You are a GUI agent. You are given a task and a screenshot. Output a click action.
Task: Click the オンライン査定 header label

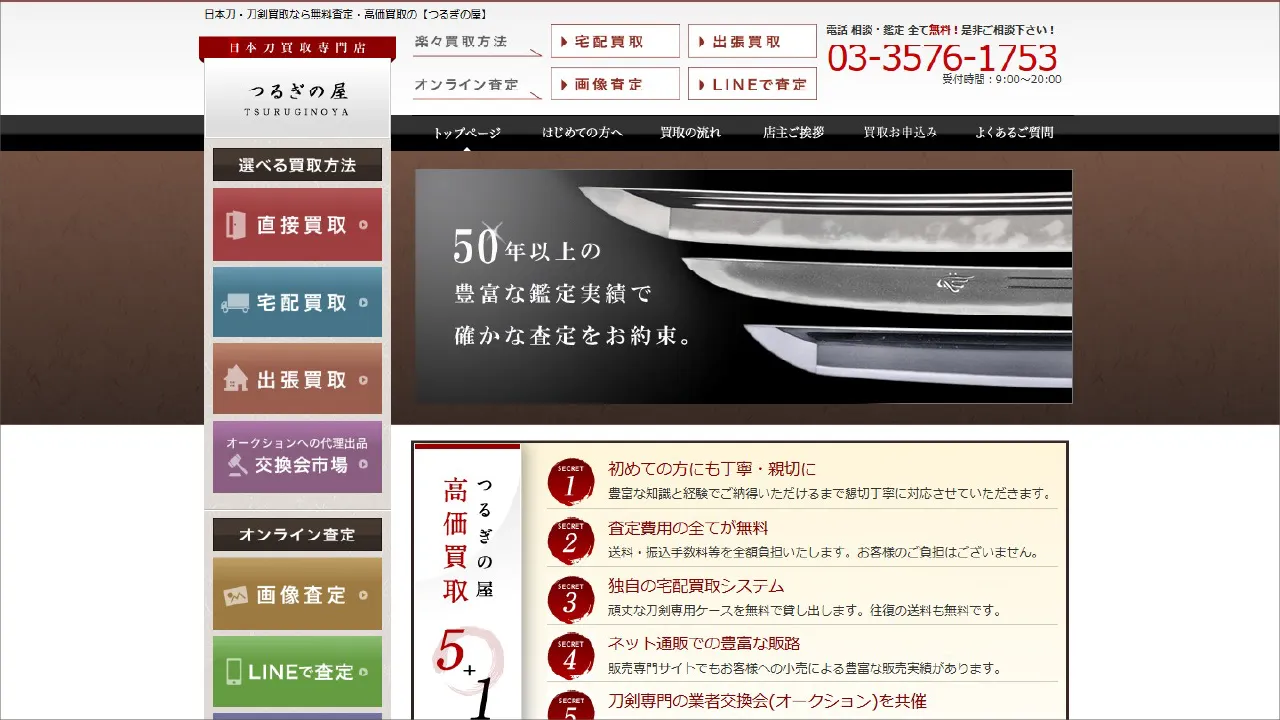click(466, 85)
